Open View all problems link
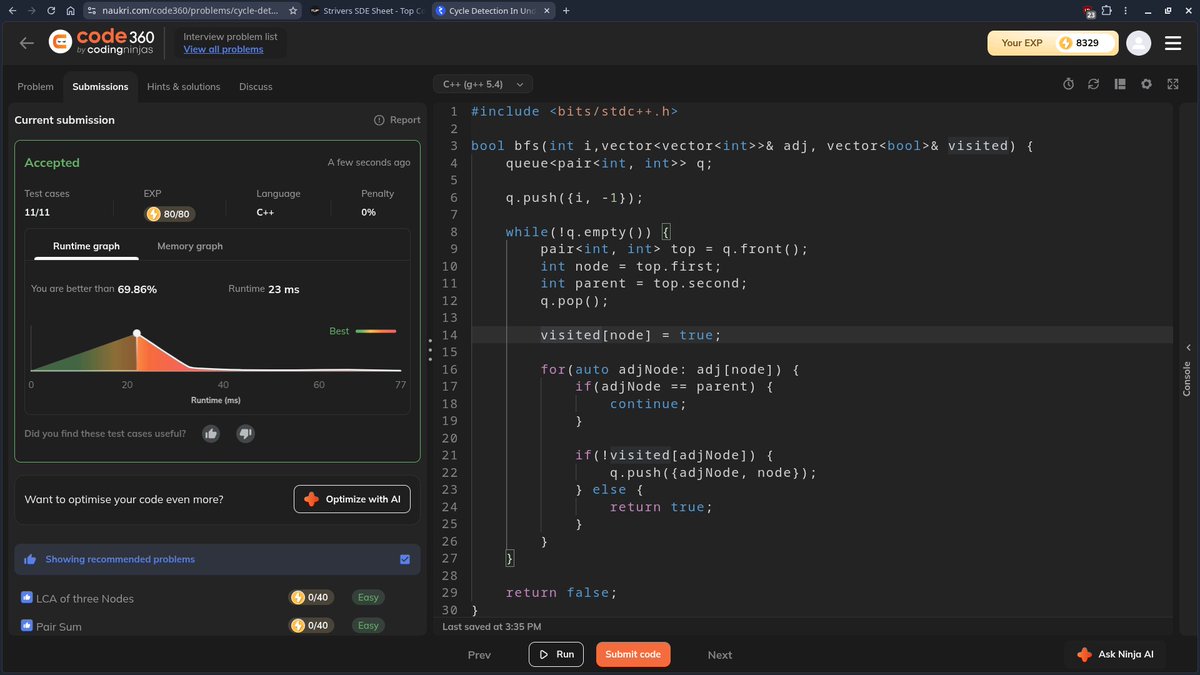1200x675 pixels. tap(224, 49)
